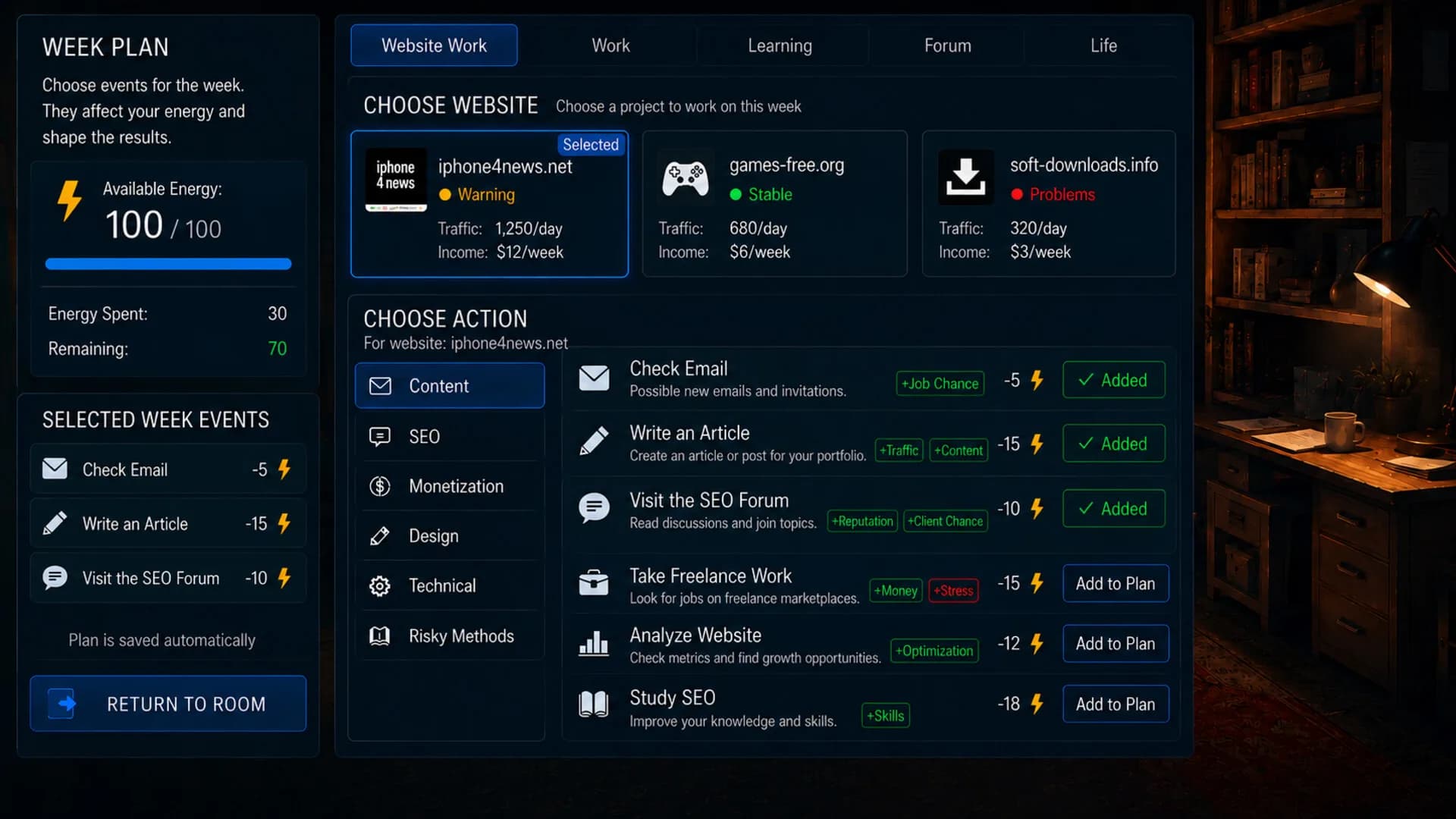
Task: Click the book icon beside Risky Methods
Action: tap(380, 635)
